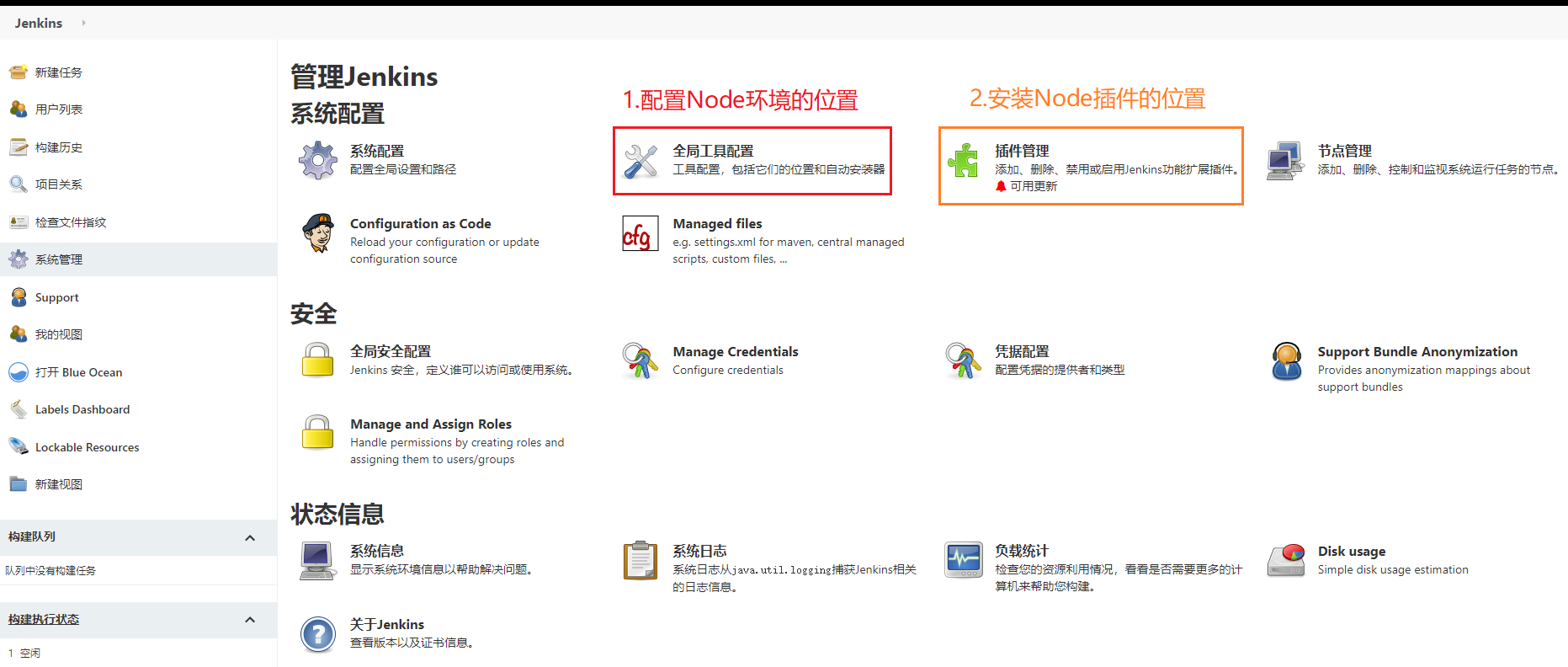Click the 凭据配置 keys icon

[x=963, y=360]
